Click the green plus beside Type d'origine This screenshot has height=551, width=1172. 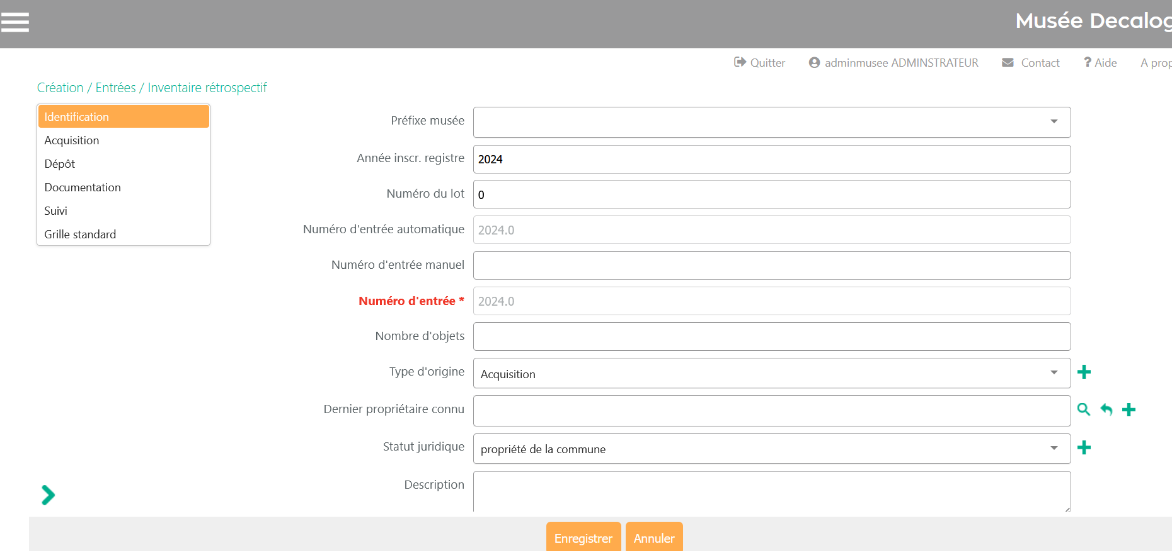pos(1083,373)
